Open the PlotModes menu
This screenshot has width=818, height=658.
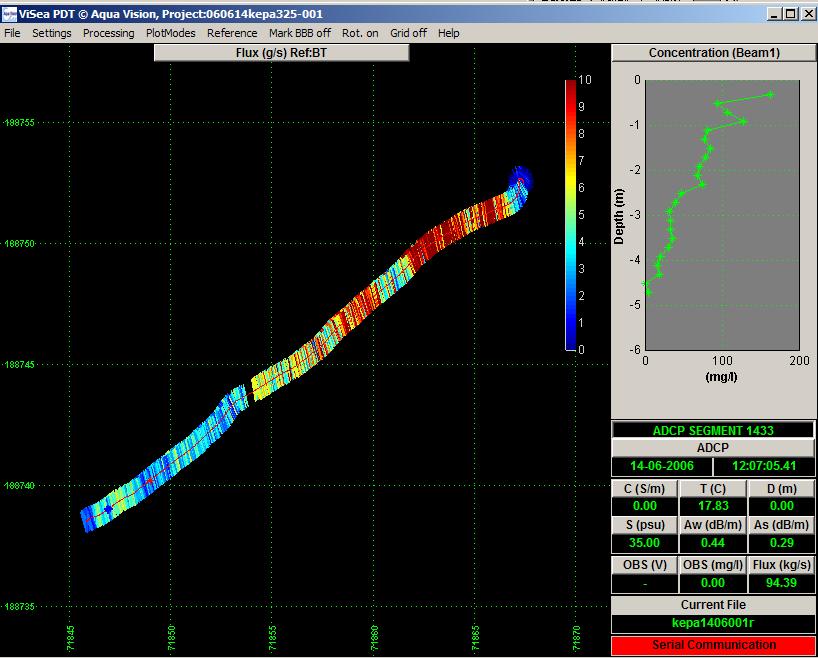(171, 33)
